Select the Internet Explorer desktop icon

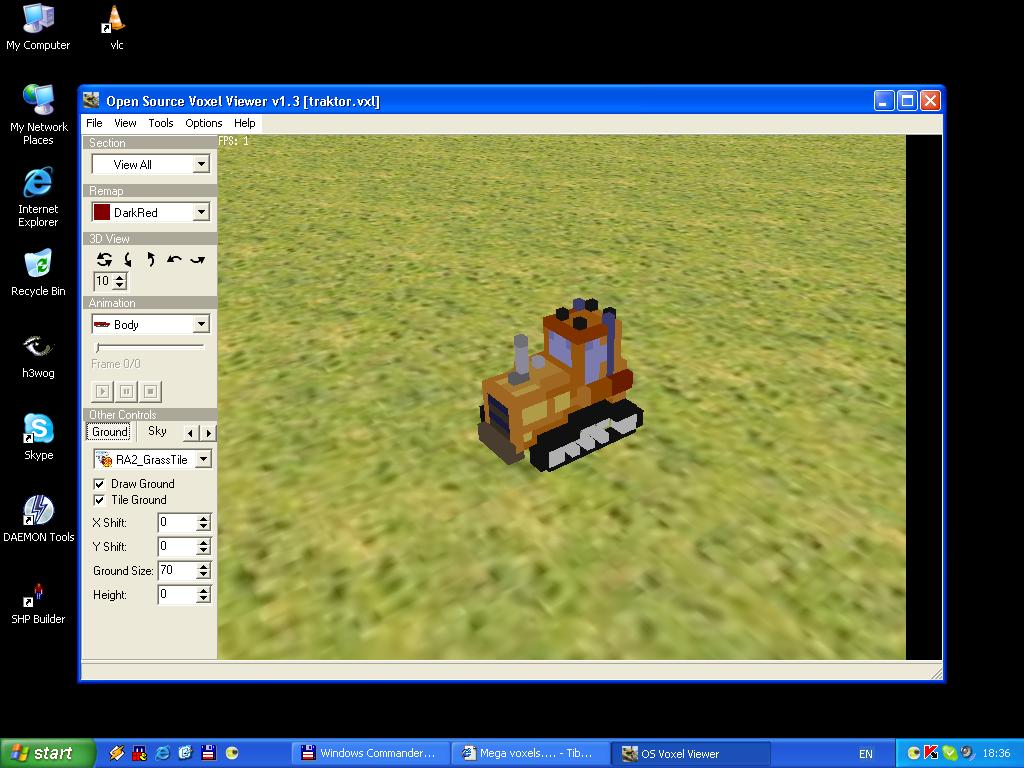pyautogui.click(x=38, y=197)
